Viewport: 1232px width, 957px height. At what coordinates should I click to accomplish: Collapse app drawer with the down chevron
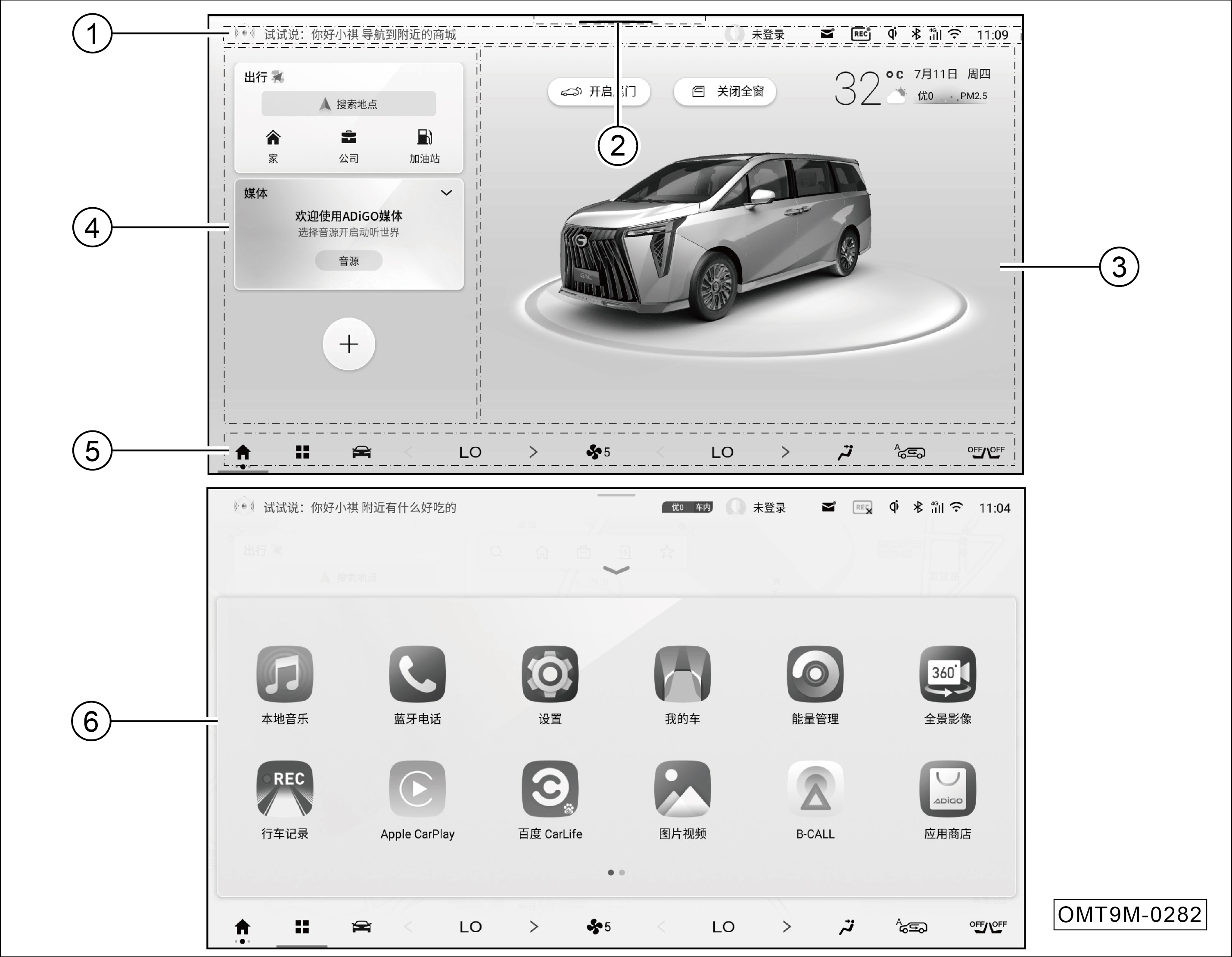coord(616,570)
